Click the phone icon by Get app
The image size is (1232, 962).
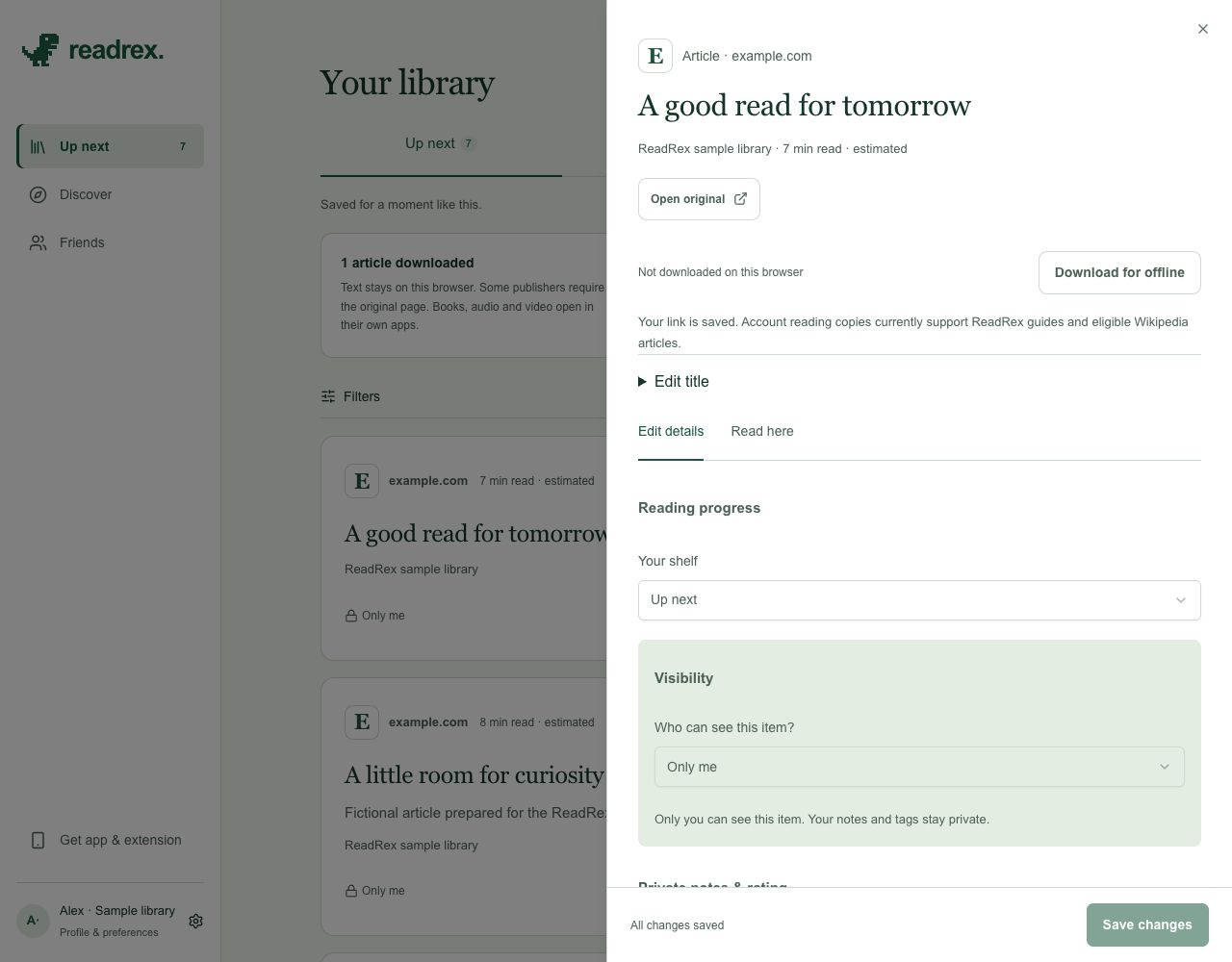pos(38,840)
